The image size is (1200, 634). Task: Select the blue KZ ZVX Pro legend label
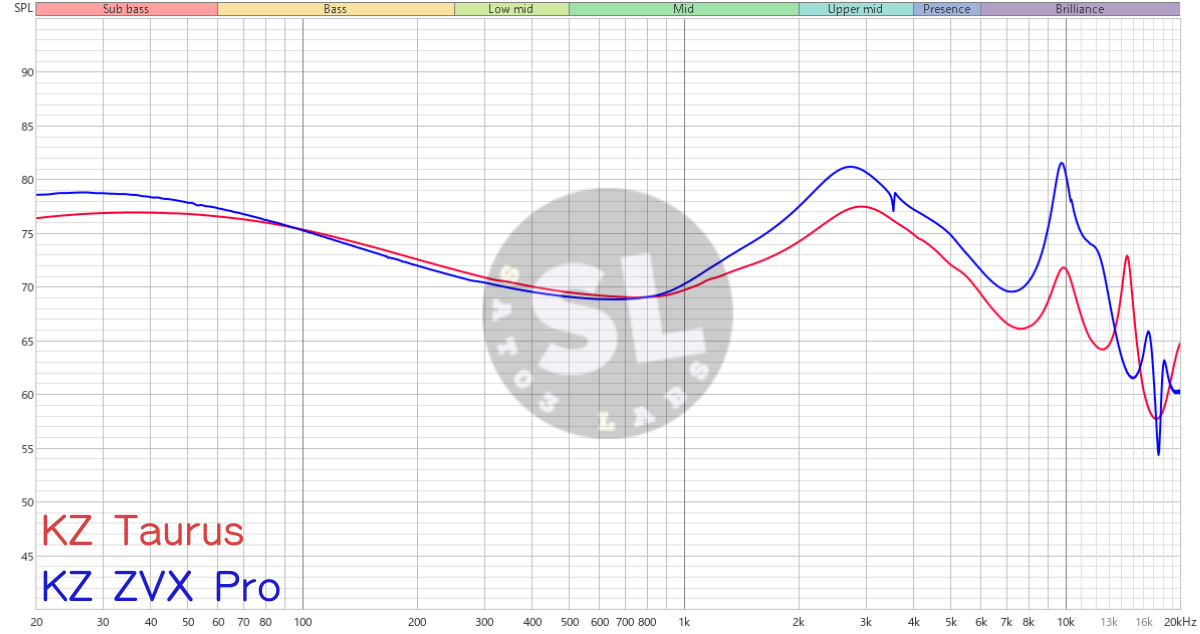160,587
